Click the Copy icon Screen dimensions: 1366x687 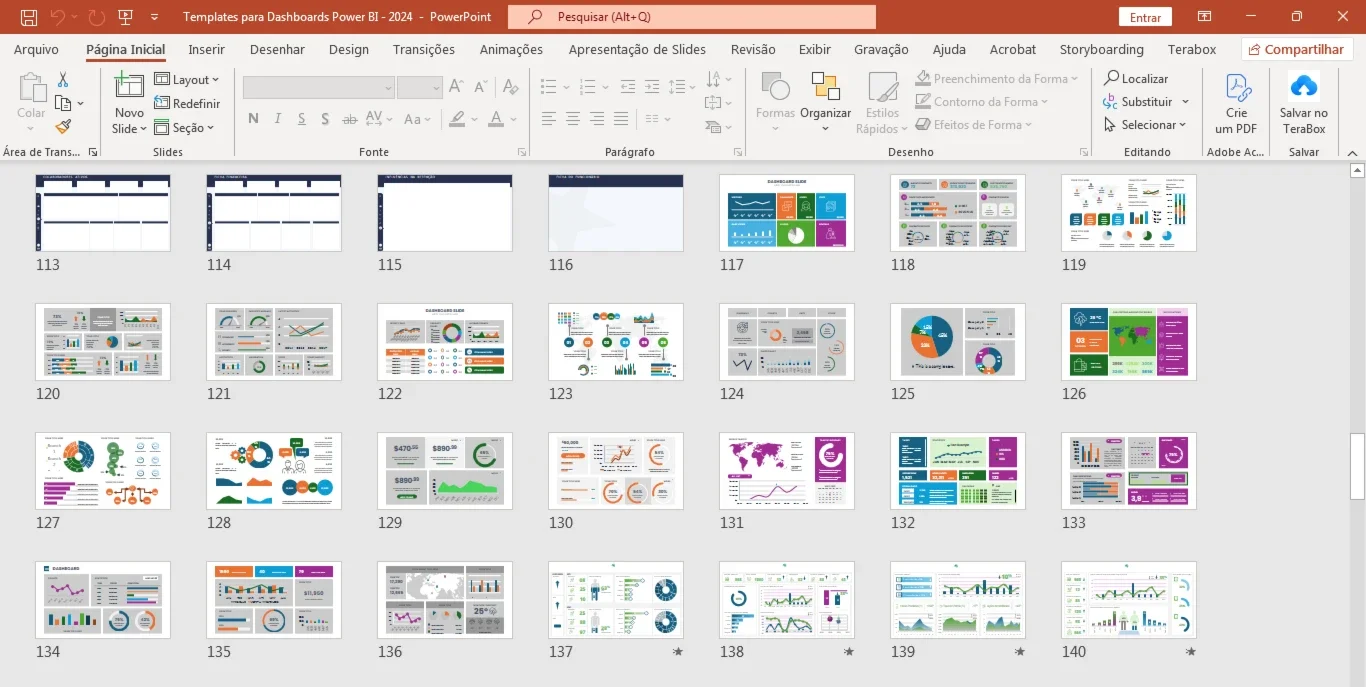(x=63, y=103)
